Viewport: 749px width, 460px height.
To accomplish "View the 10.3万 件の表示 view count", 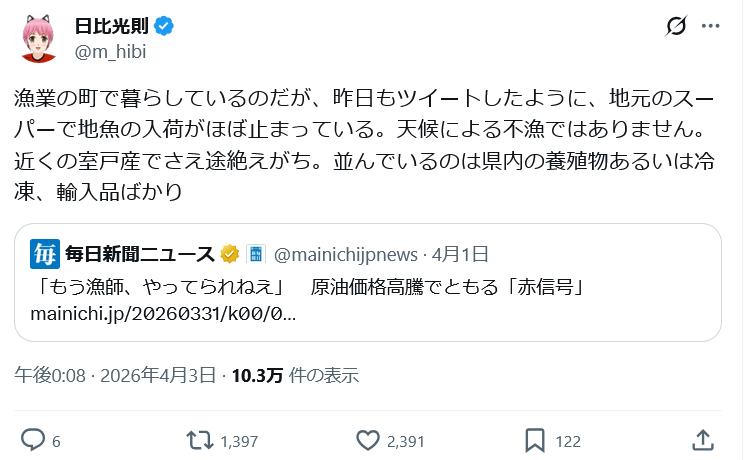I will tap(295, 376).
